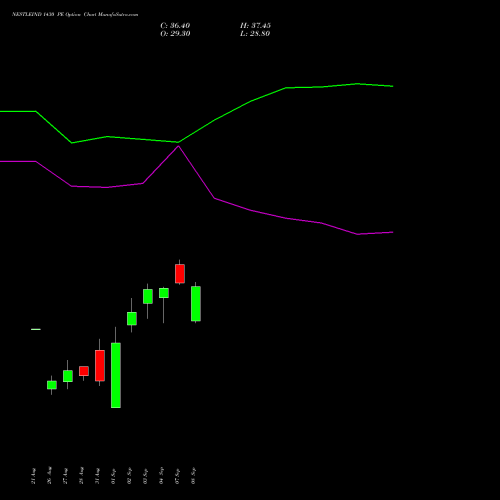Click the flat dash candle for 21 Aug
The image size is (500, 500).
(36, 329)
